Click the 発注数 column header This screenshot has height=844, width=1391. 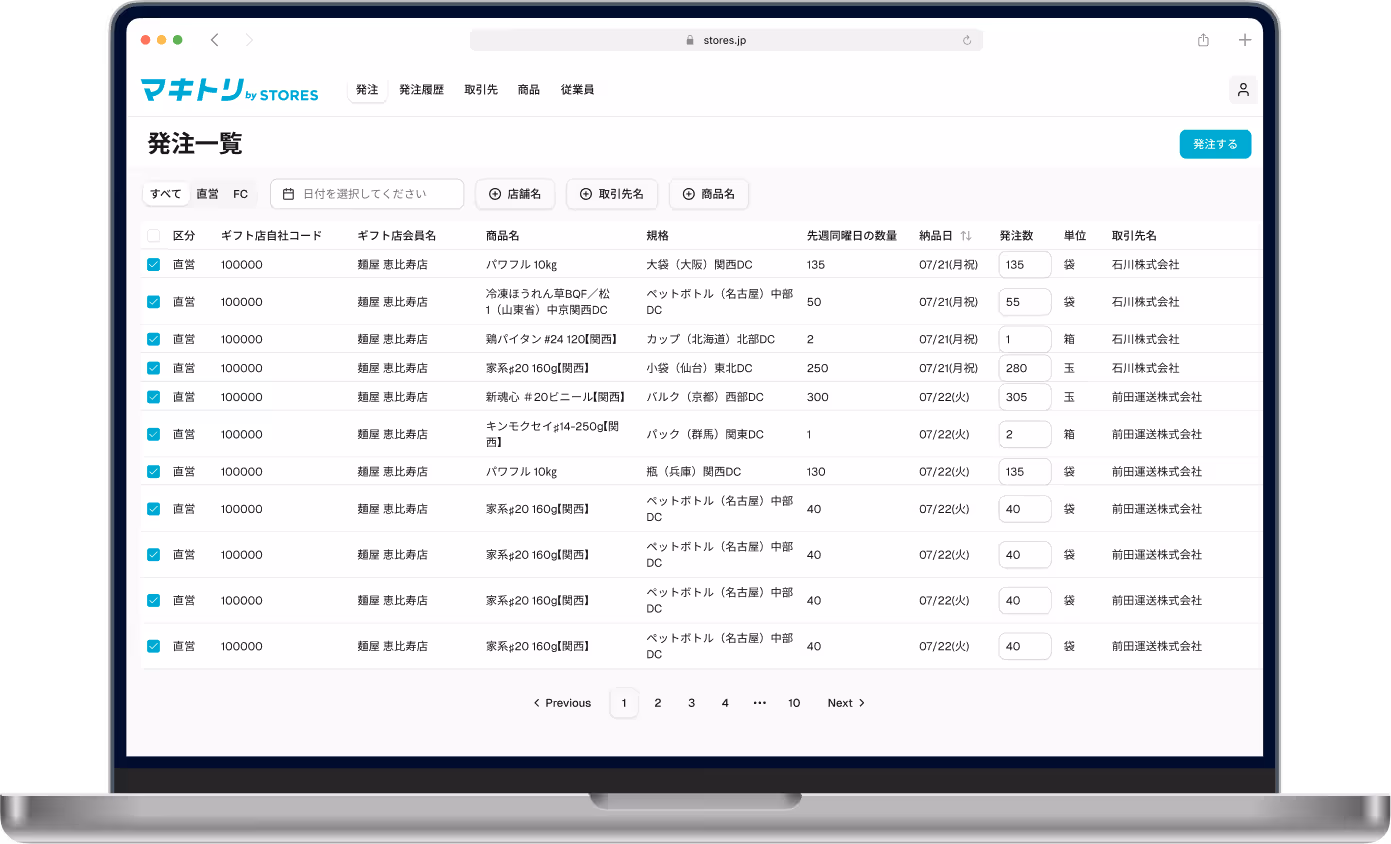coord(1016,236)
